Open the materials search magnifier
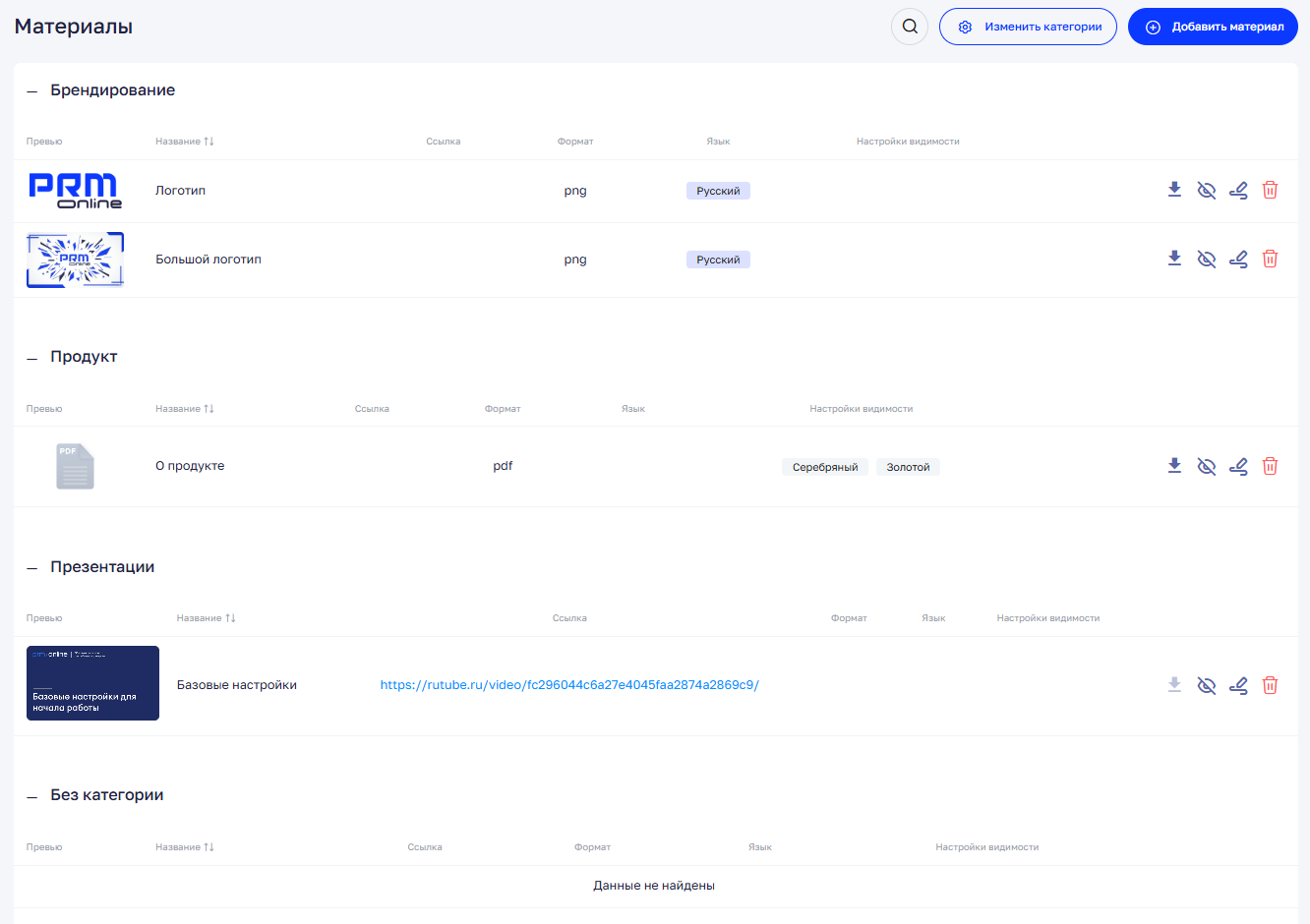Screen dimensions: 1310x924 tap(910, 27)
